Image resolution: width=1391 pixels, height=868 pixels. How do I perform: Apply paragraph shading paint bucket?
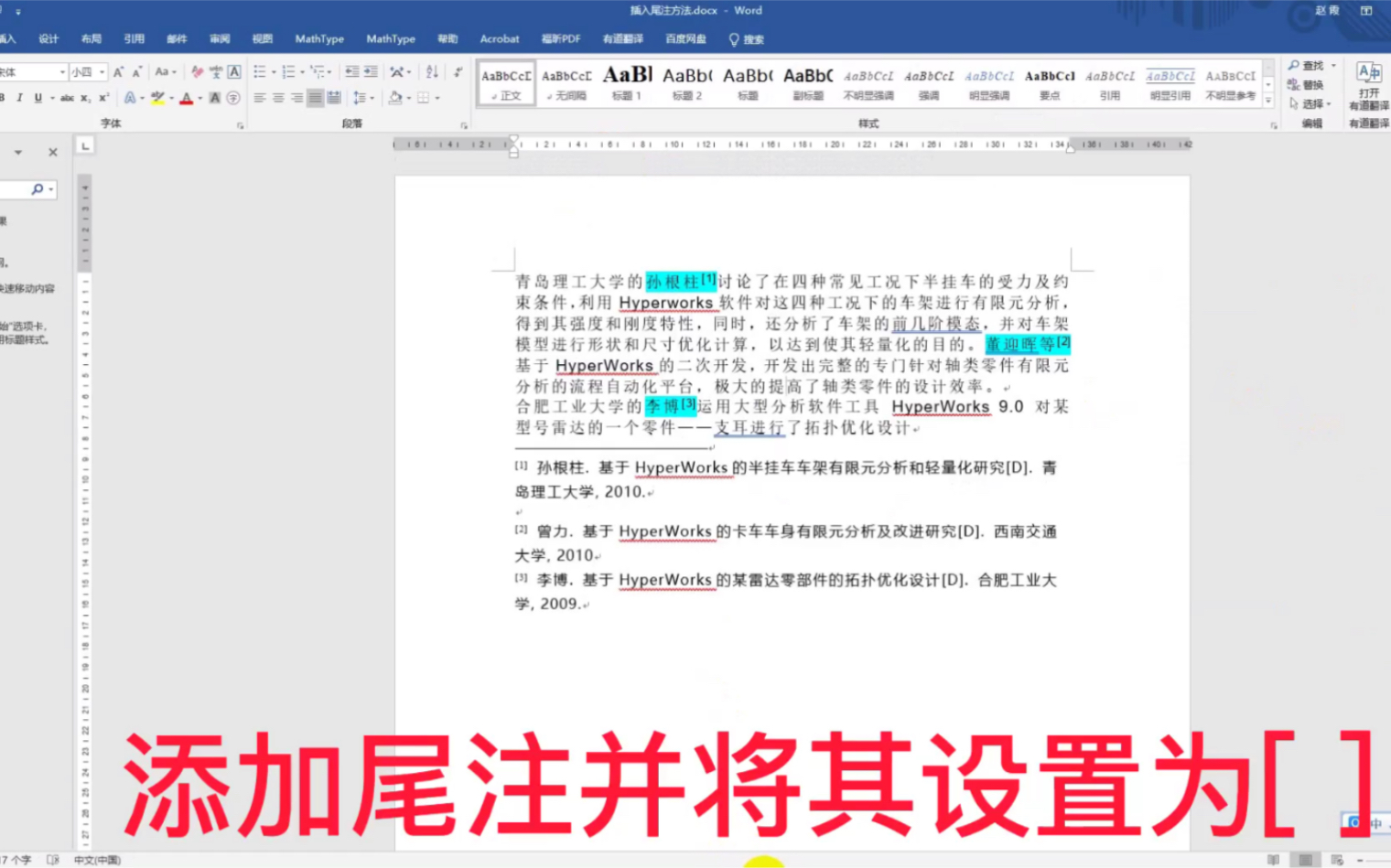click(395, 98)
